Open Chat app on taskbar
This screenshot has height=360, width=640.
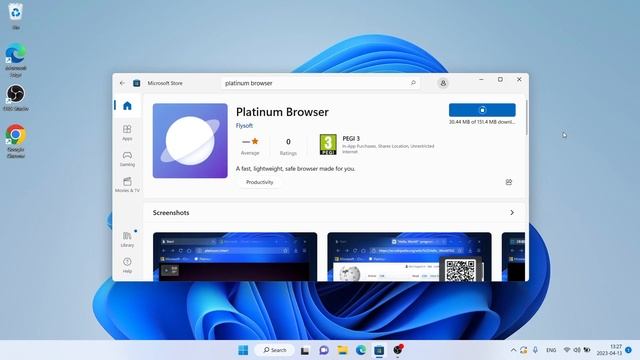click(x=324, y=350)
